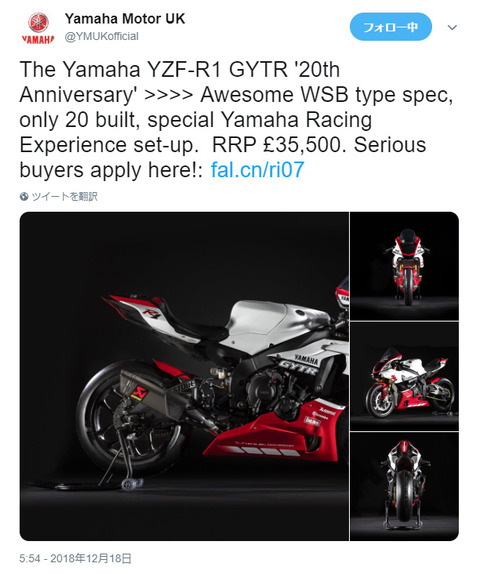
Task: Click the R1 logo on the tail section
Action: click(x=151, y=313)
